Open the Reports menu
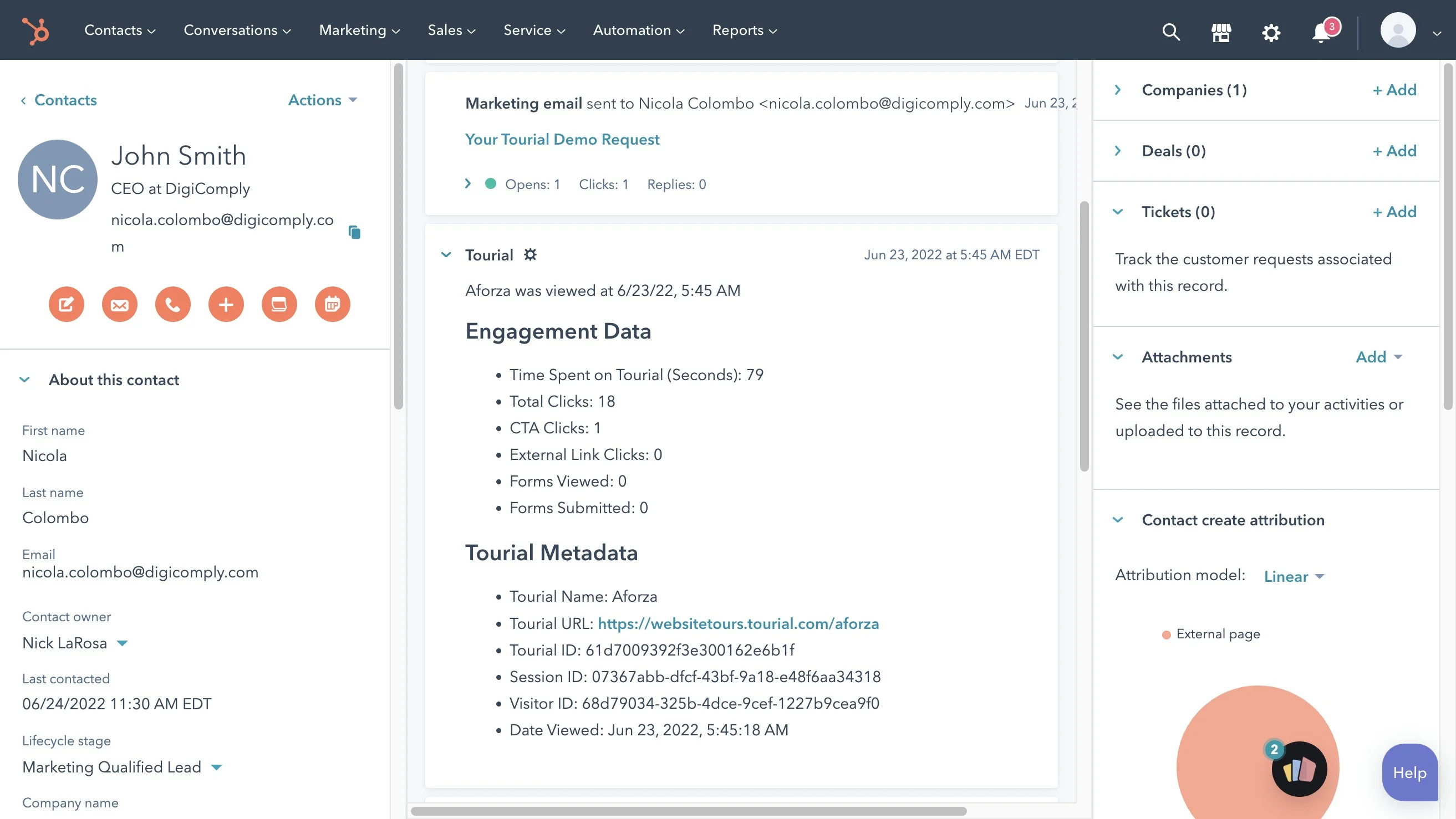 (745, 30)
